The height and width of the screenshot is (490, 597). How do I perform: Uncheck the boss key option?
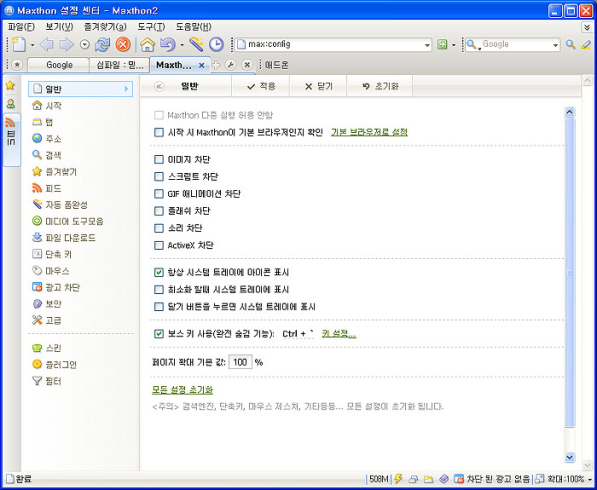159,334
